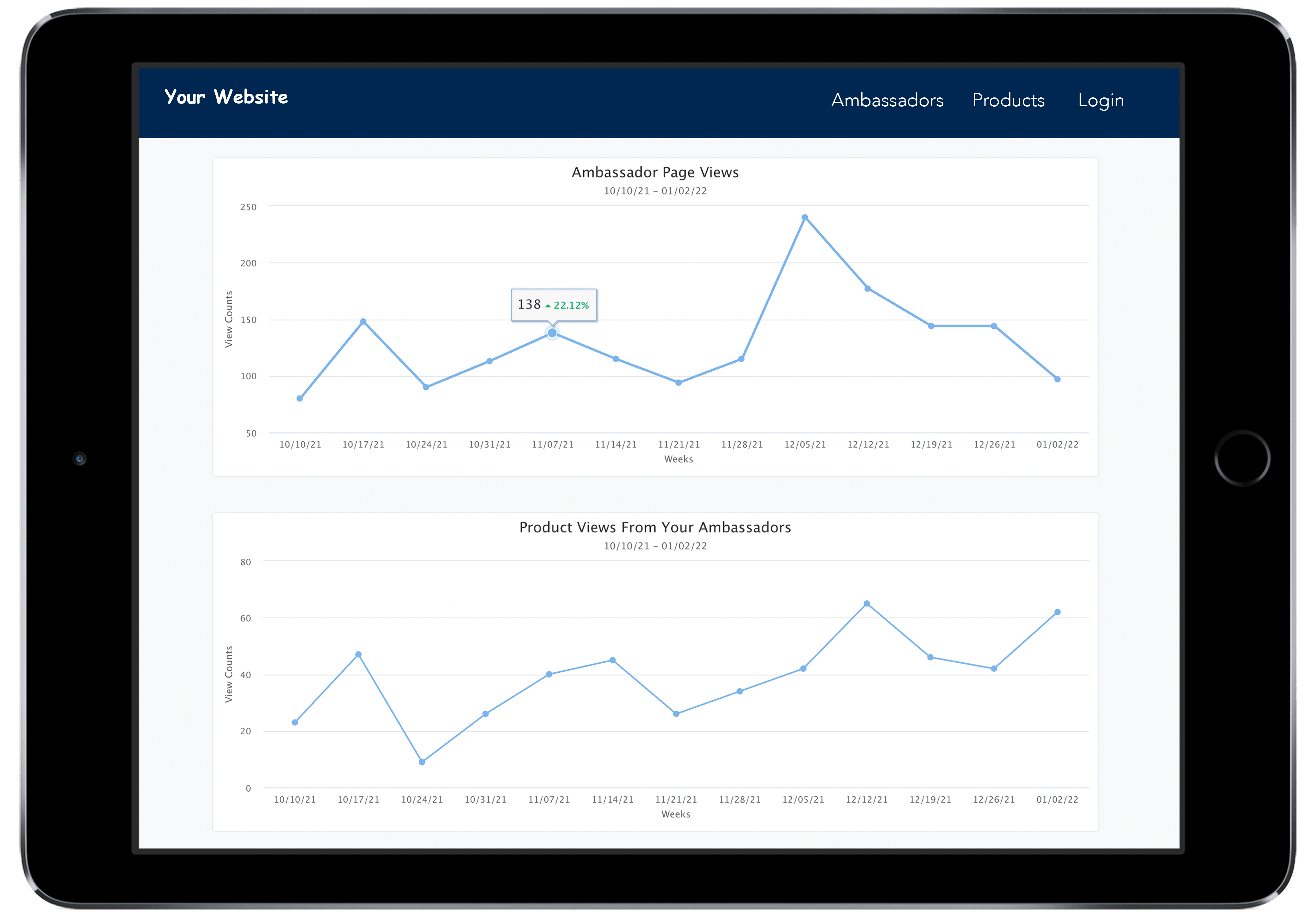
Task: Click the Product Views From Your Ambassadors title
Action: [x=655, y=527]
